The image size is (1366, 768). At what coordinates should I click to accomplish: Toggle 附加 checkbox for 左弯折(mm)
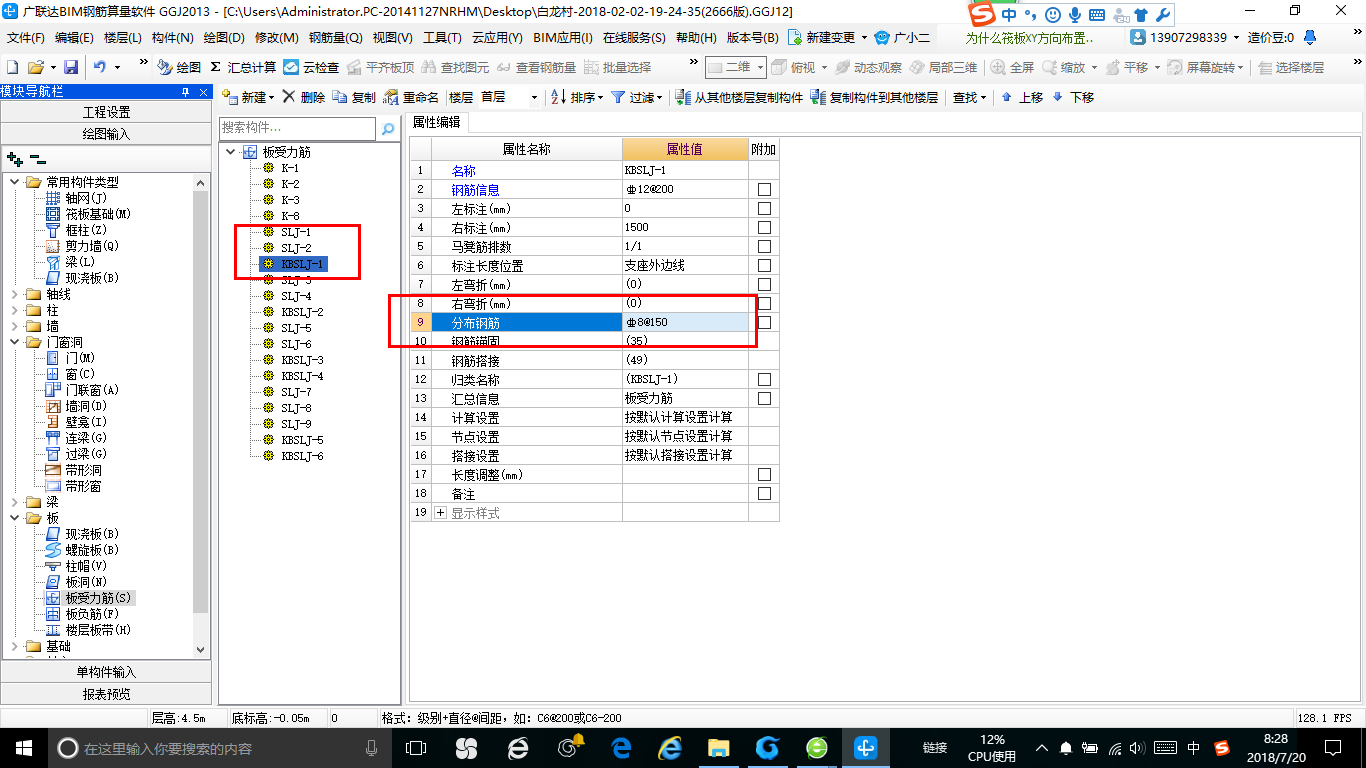(x=764, y=285)
